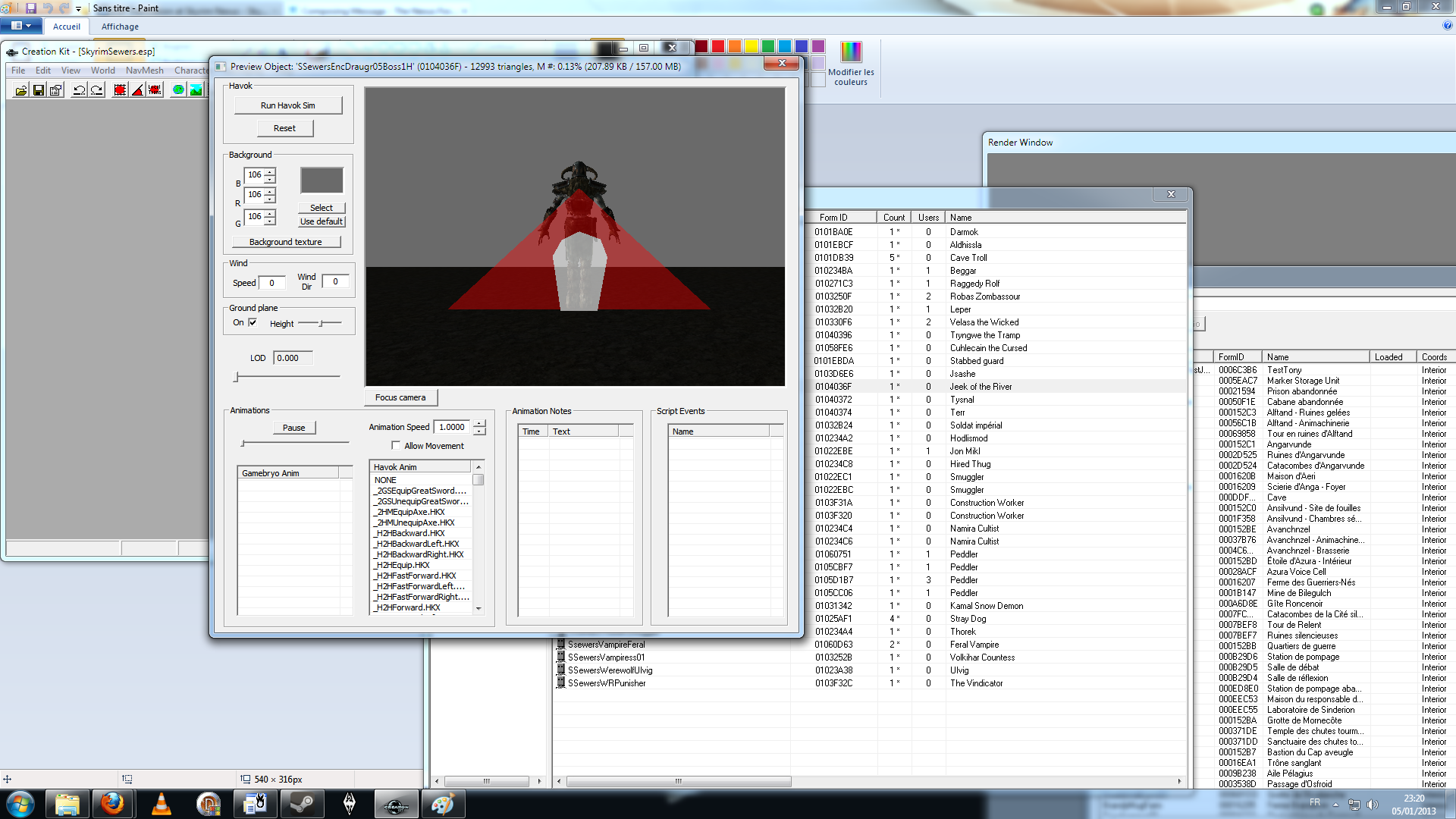This screenshot has width=1456, height=819.
Task: Toggle Snap to angle icon
Action: (x=137, y=90)
